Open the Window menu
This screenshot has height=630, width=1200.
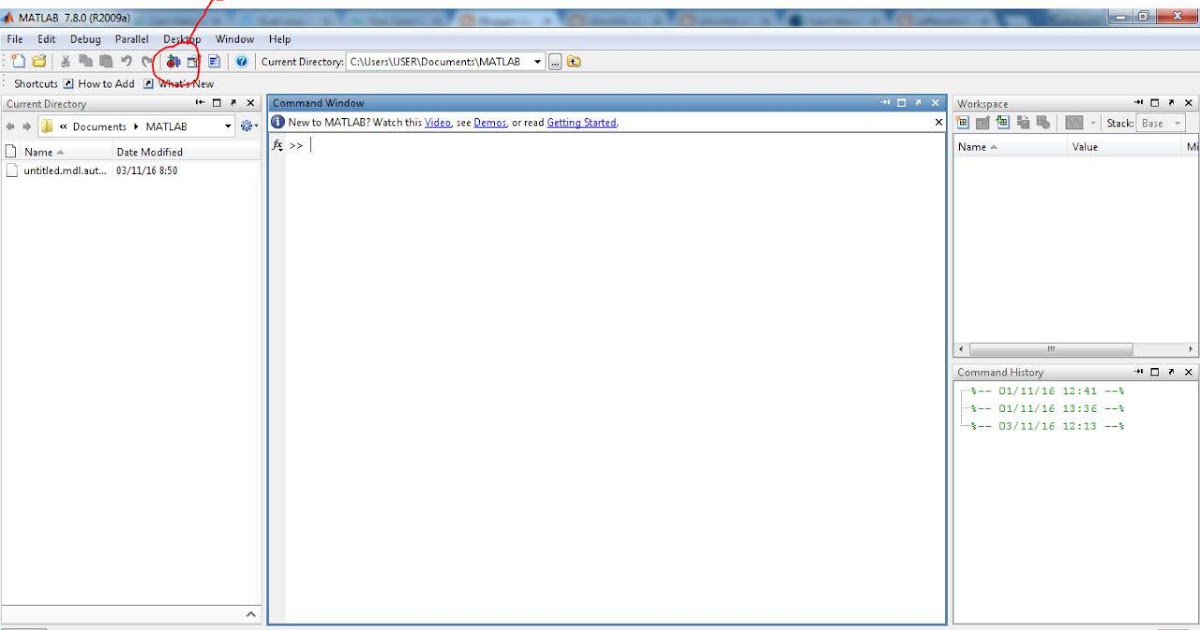(x=235, y=39)
